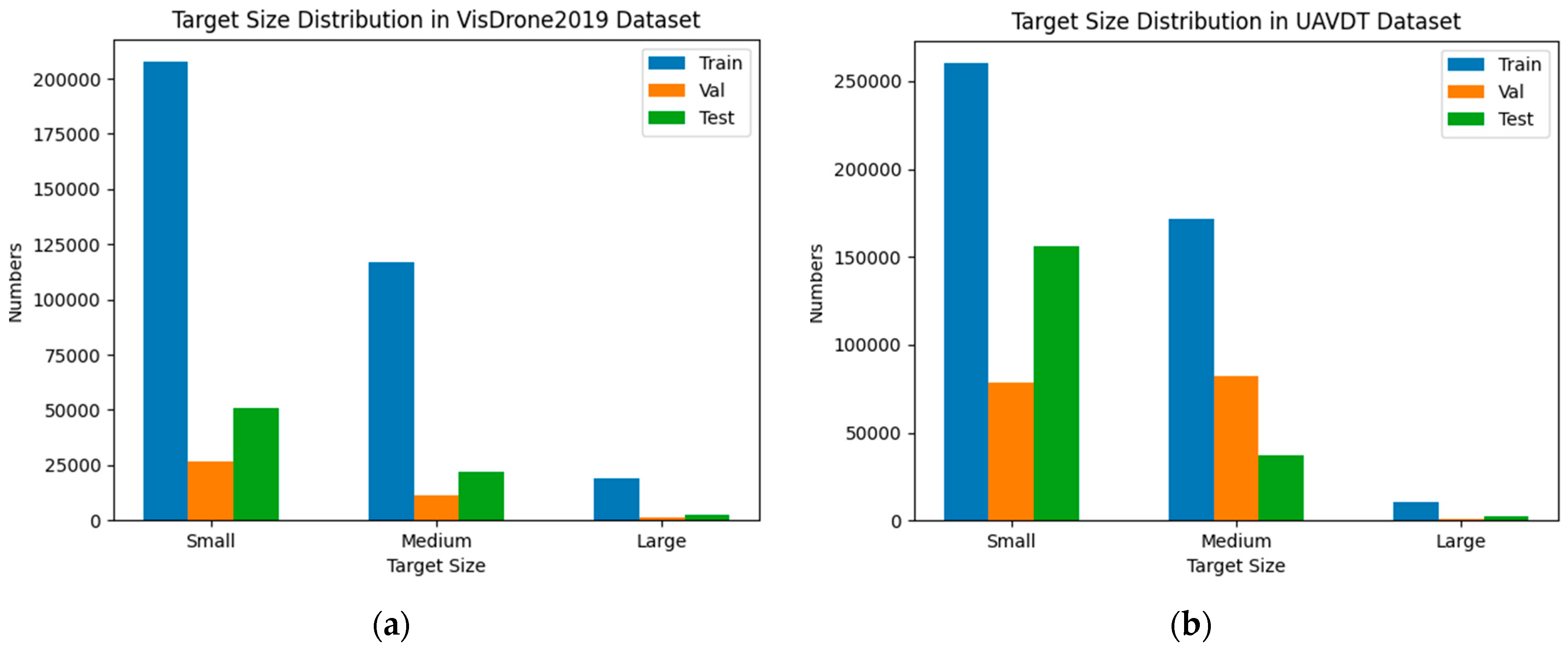Click the 'Numbers' y-axis title of UAVDT chart
Screen dimensions: 1568x652
(x=816, y=284)
